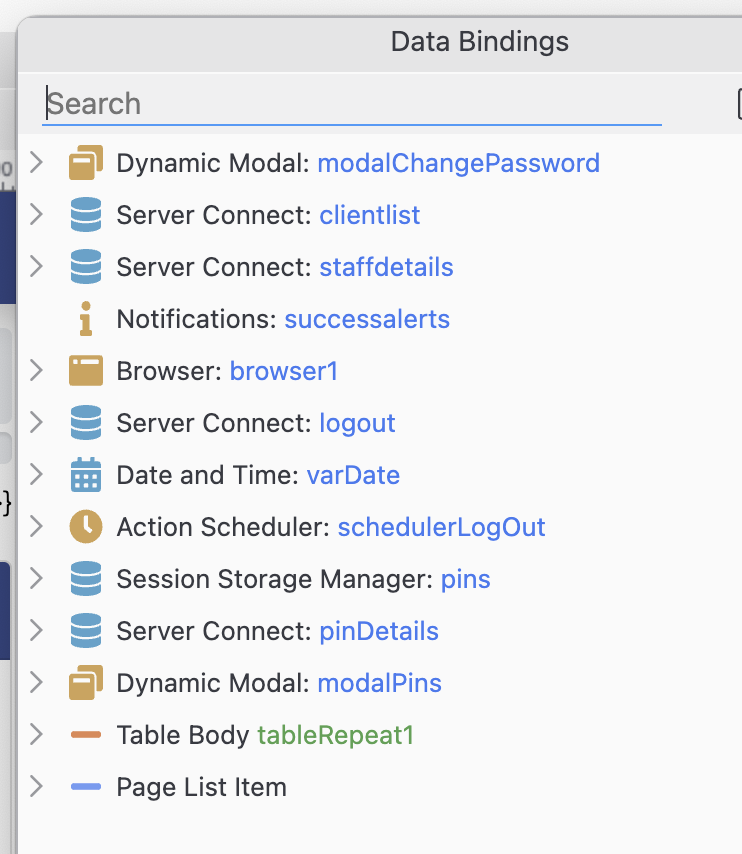Expand the Server Connect logout node
742x854 pixels.
[37, 422]
